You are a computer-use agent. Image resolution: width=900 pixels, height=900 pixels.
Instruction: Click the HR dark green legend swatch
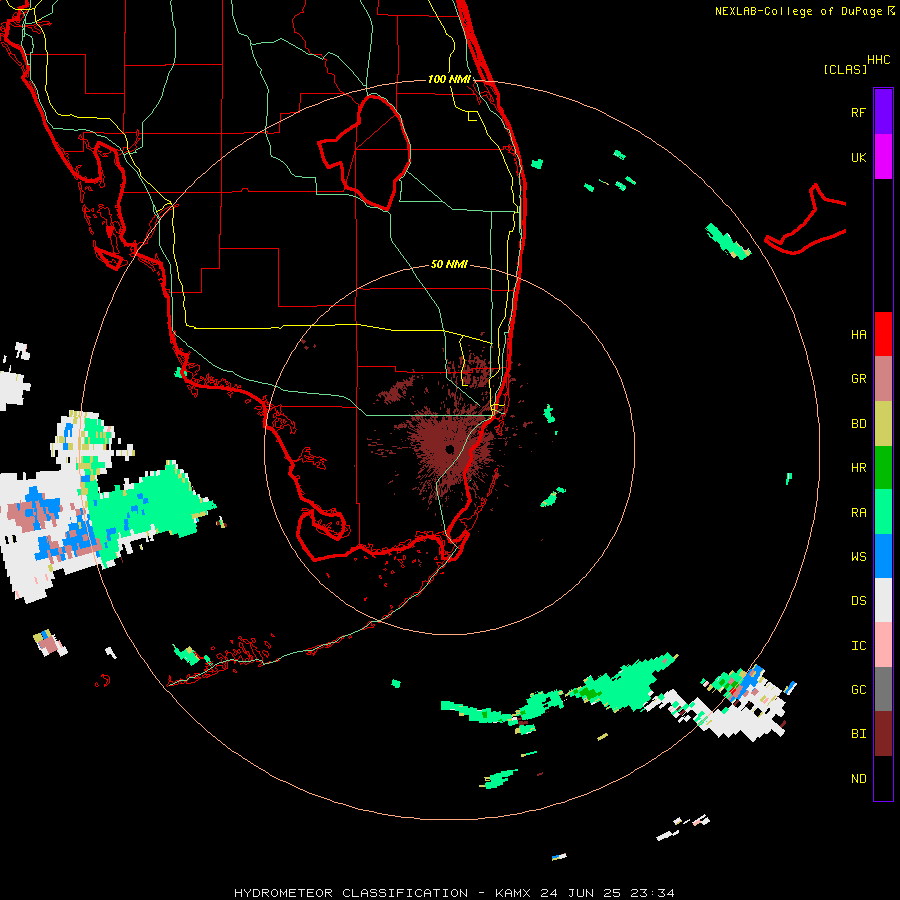click(883, 468)
